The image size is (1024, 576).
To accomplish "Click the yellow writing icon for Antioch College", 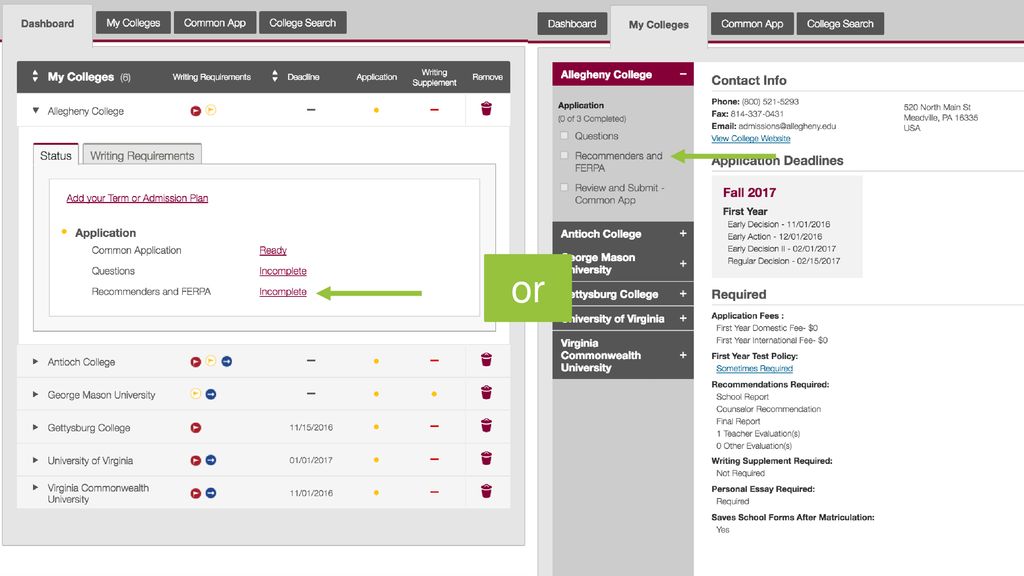I will [210, 361].
